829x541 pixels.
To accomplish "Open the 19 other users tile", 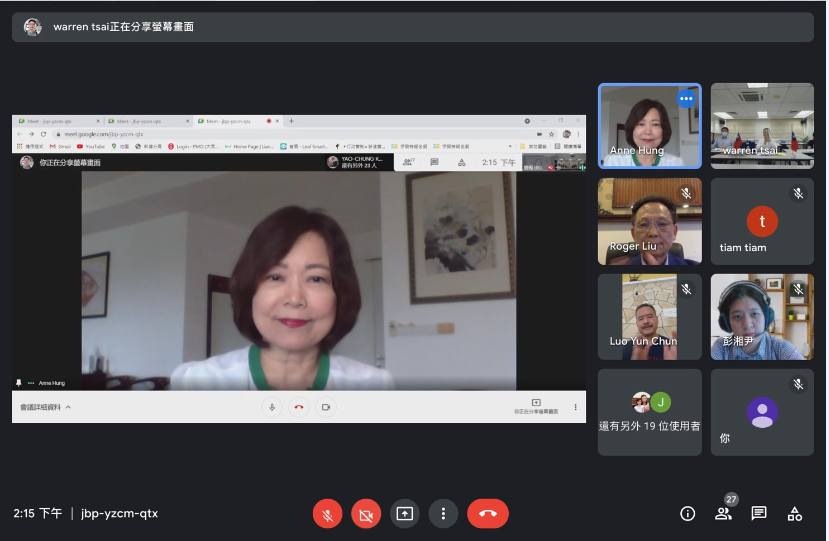I will click(x=649, y=412).
